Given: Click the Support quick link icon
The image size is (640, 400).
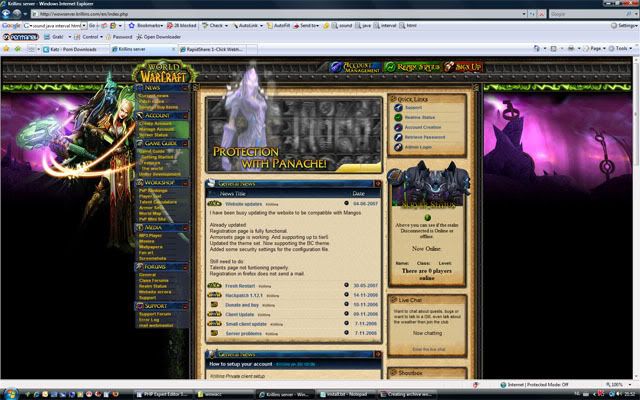Looking at the screenshot, I should tap(398, 108).
